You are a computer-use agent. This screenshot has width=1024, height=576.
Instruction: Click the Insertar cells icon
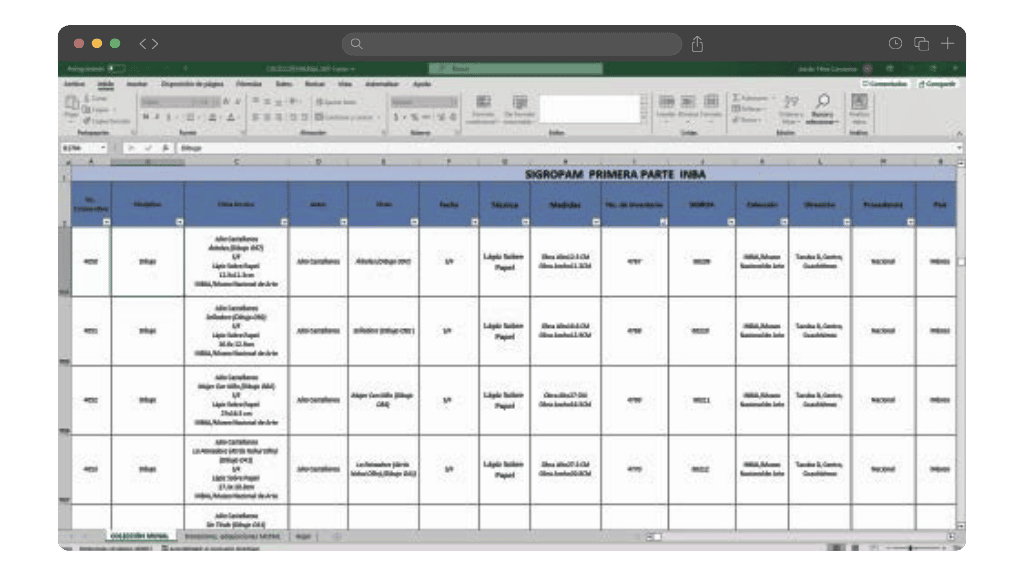[666, 101]
